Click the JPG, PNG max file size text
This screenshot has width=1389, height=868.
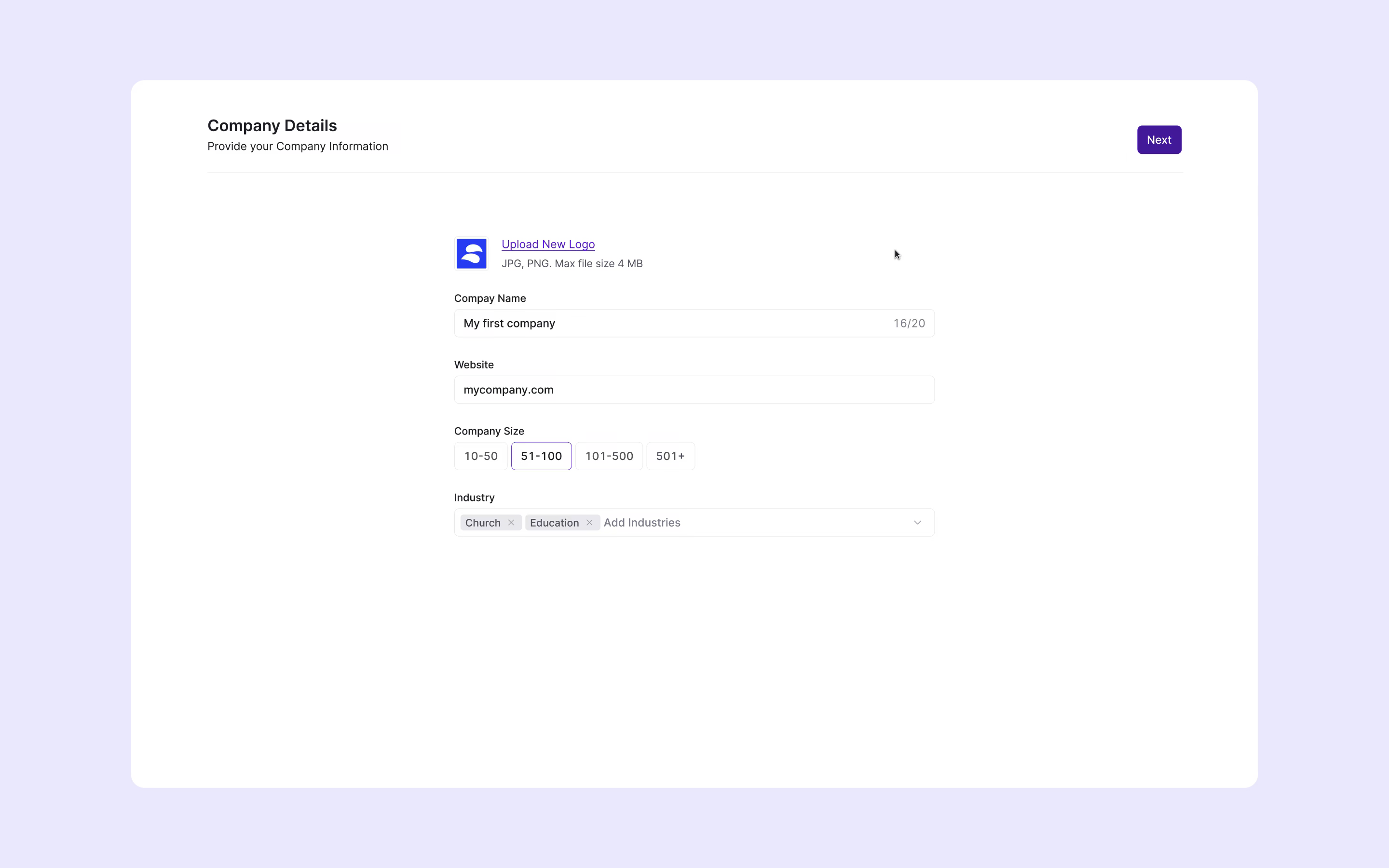point(572,263)
